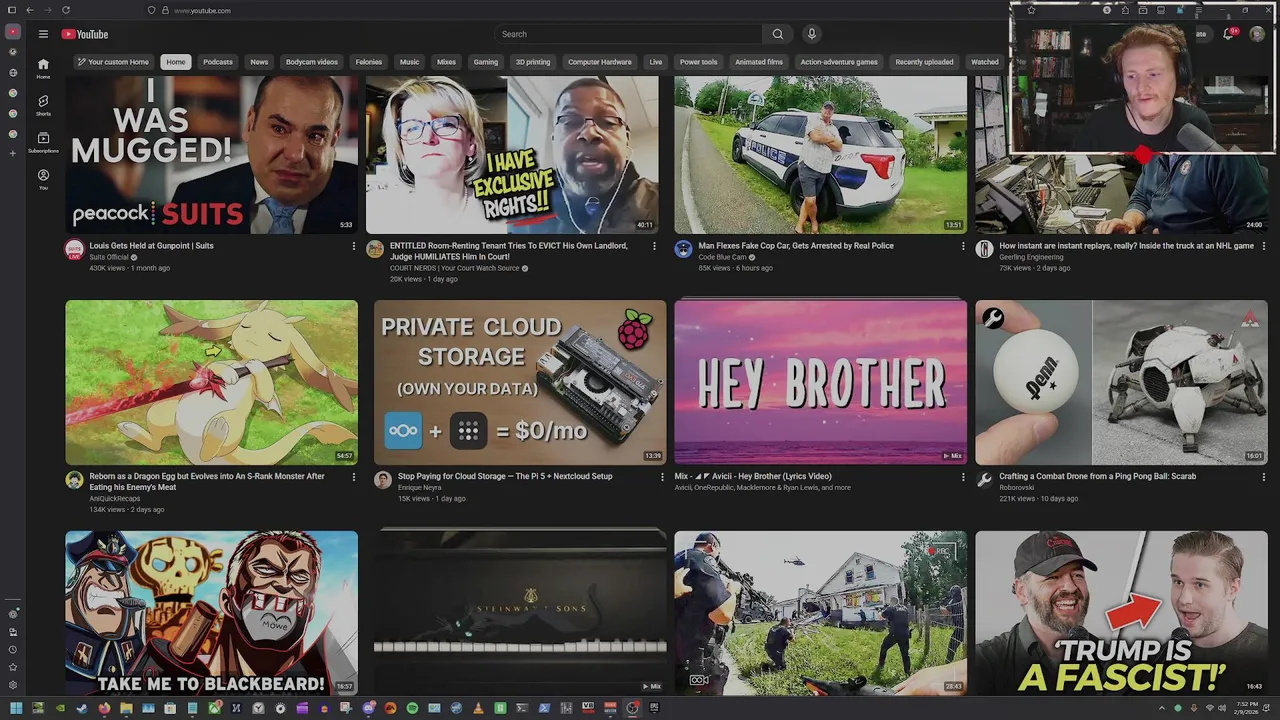Click the lock site-info icon in address bar
Image resolution: width=1280 pixels, height=720 pixels.
click(x=165, y=10)
